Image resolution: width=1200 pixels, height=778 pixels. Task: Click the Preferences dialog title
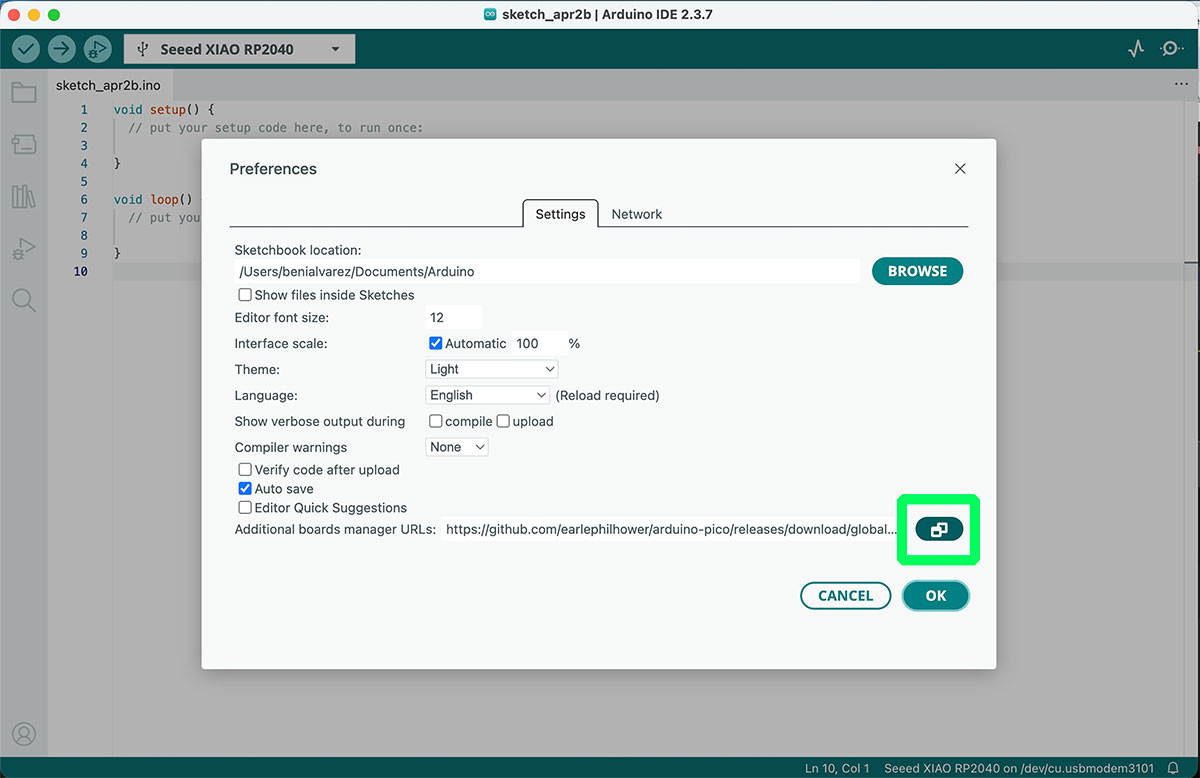pyautogui.click(x=273, y=169)
